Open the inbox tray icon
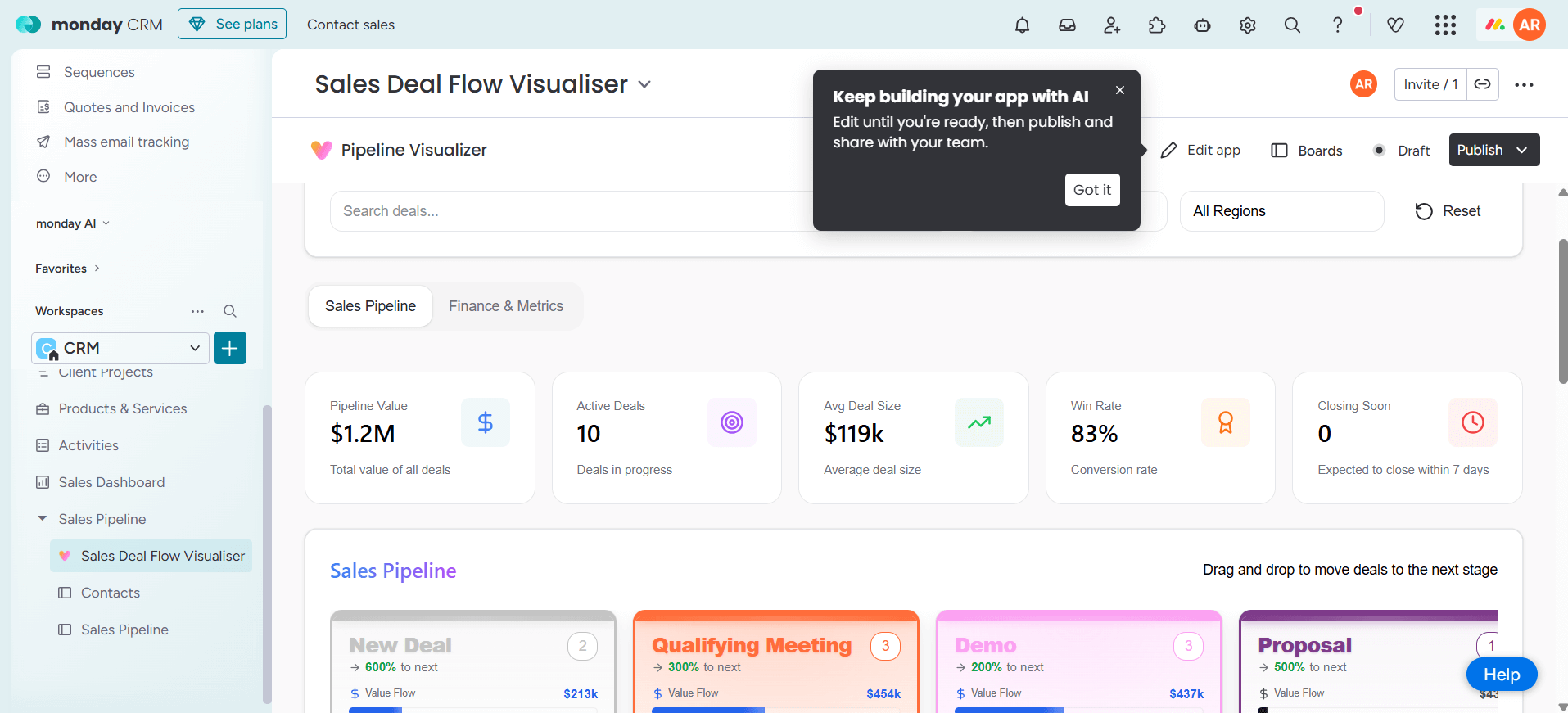The image size is (1568, 713). pos(1067,25)
